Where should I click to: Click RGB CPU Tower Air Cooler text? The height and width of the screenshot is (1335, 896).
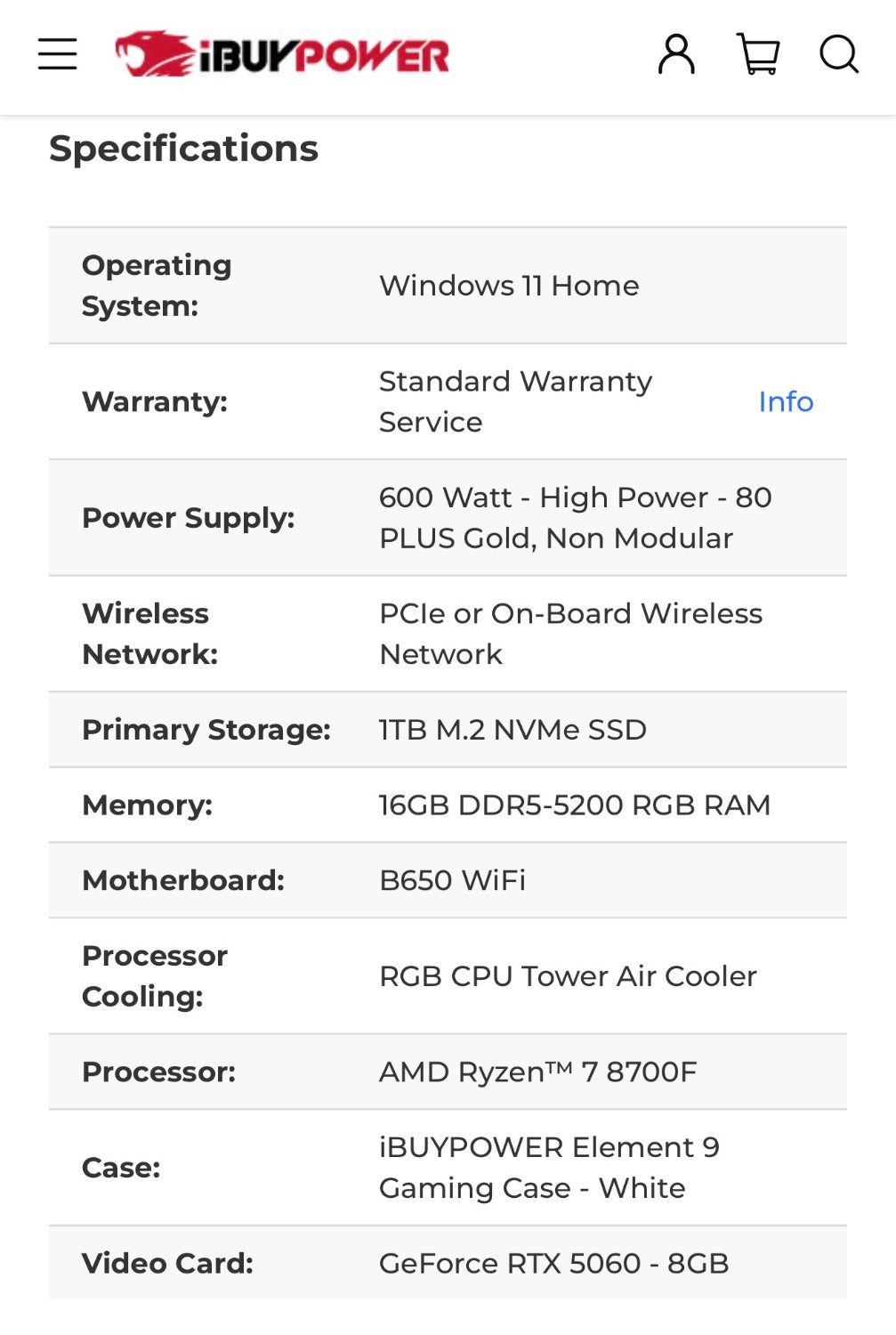coord(568,976)
